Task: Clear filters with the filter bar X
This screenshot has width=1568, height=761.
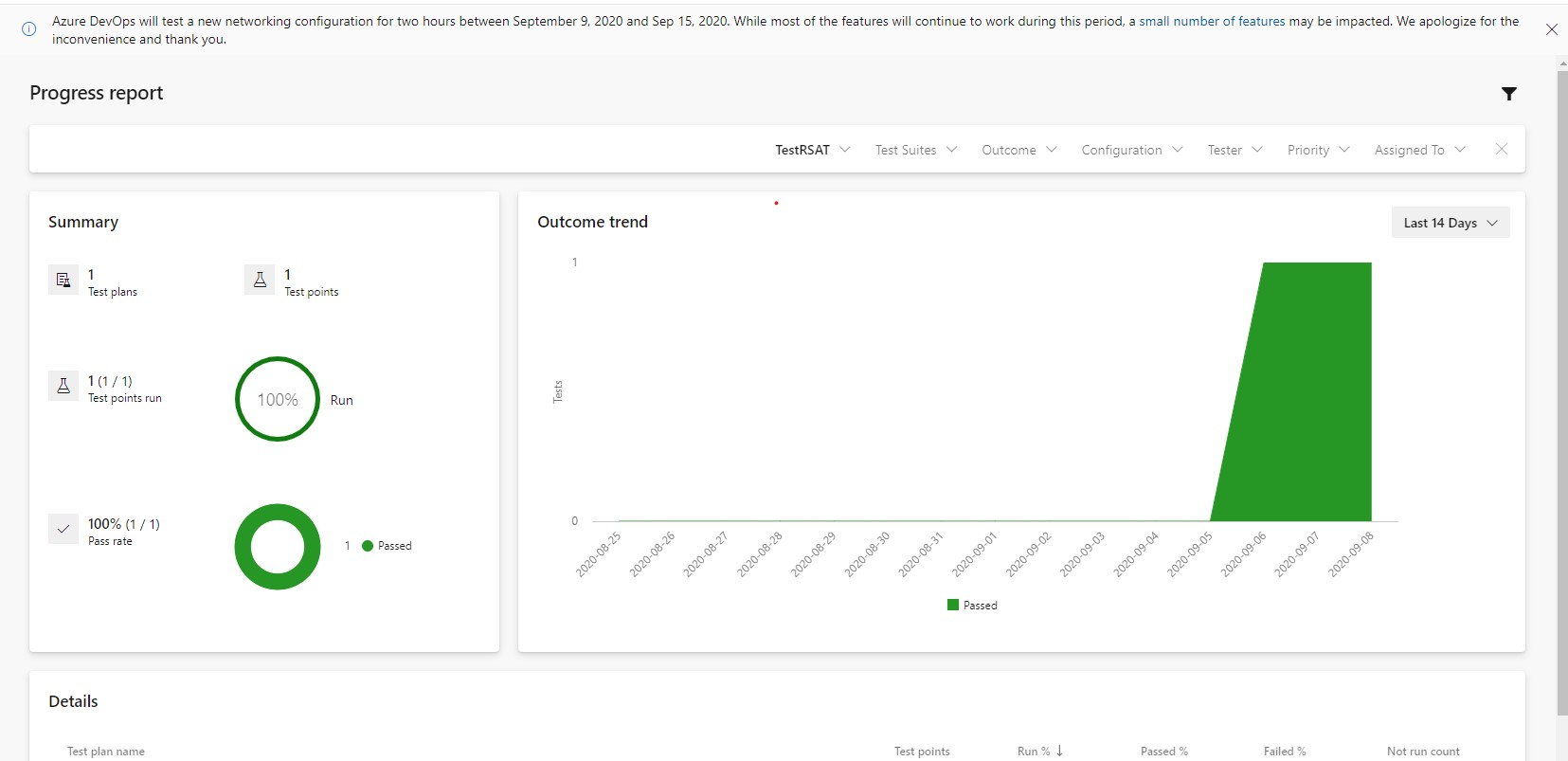Action: (1501, 149)
